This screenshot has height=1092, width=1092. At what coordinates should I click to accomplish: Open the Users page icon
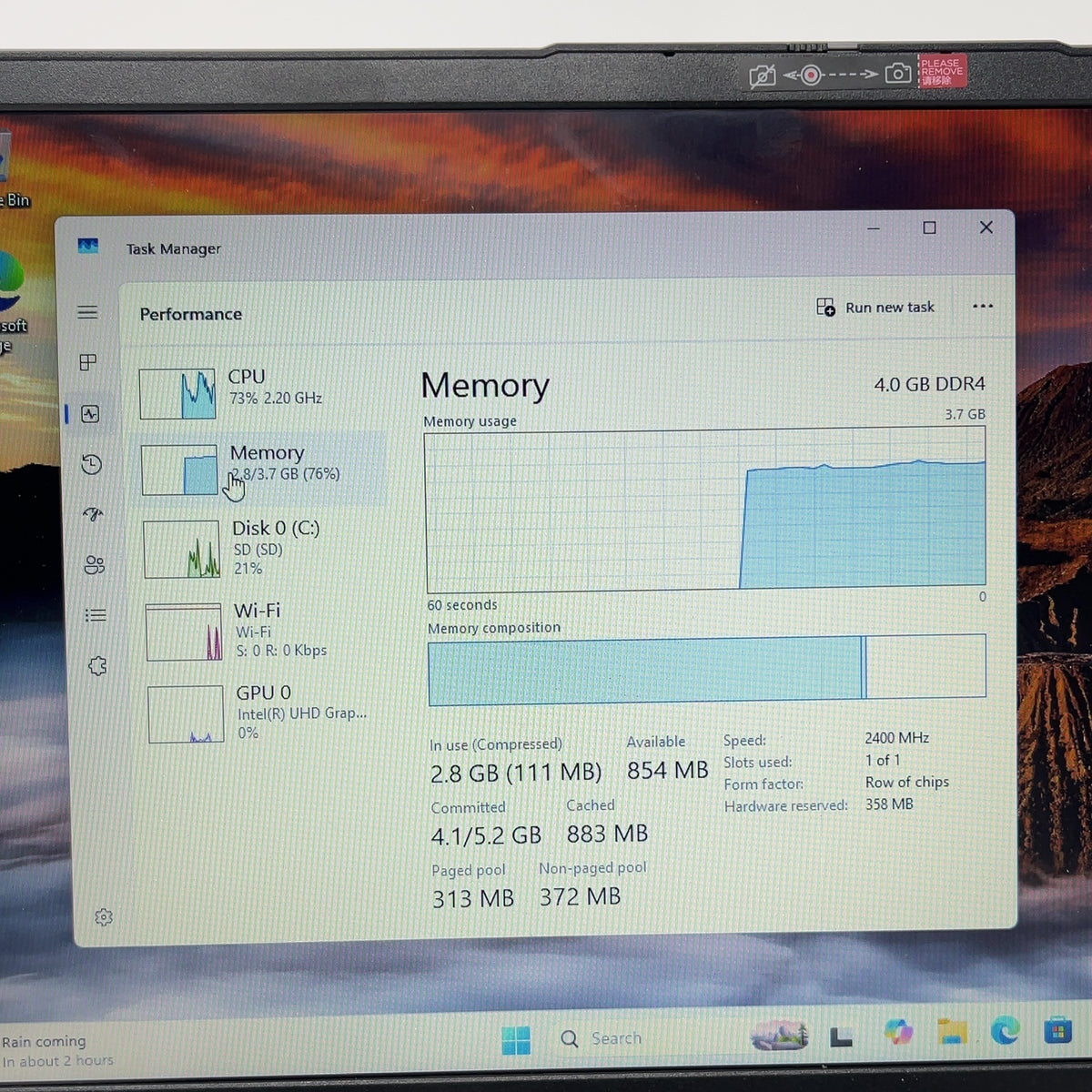95,565
